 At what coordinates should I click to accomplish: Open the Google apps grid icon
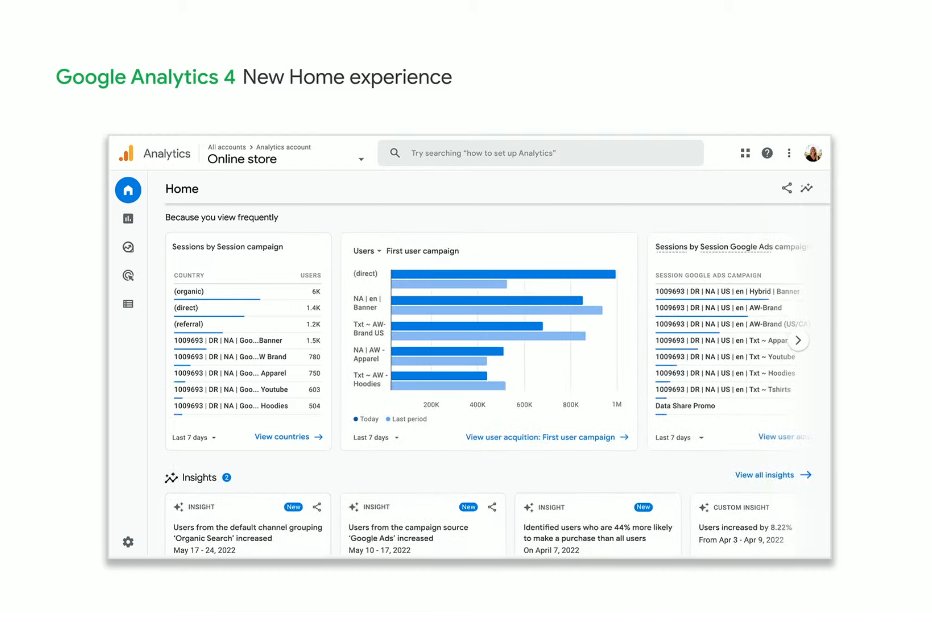point(745,153)
